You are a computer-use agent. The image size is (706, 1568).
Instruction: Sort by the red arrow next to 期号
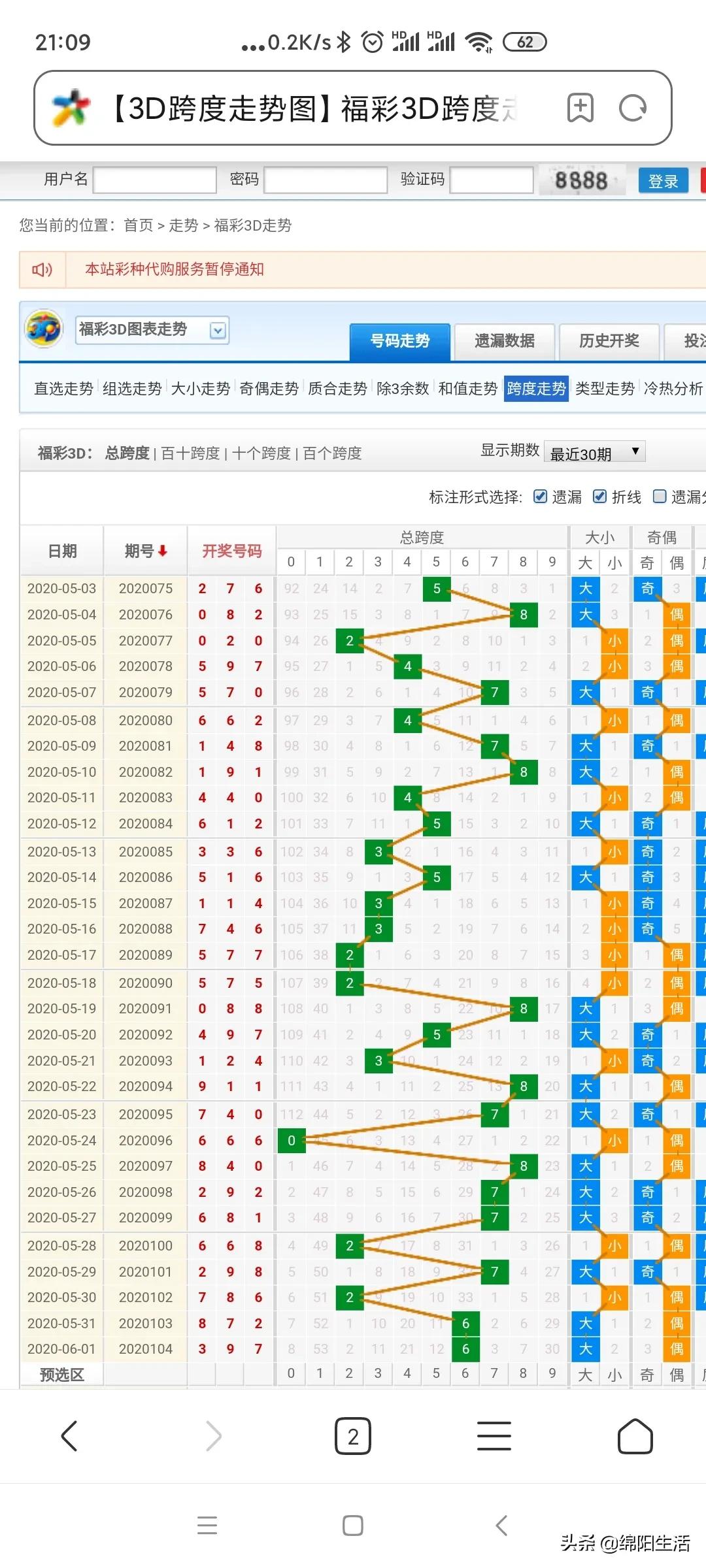click(x=162, y=551)
